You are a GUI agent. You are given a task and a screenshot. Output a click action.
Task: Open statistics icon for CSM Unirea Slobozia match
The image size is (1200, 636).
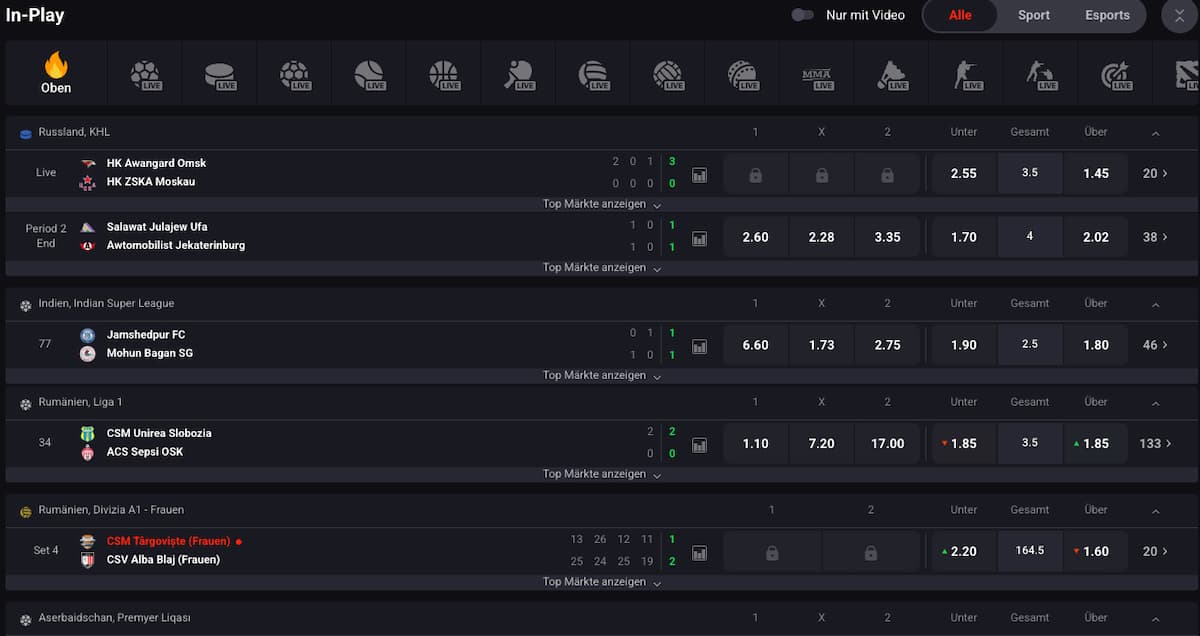click(699, 444)
